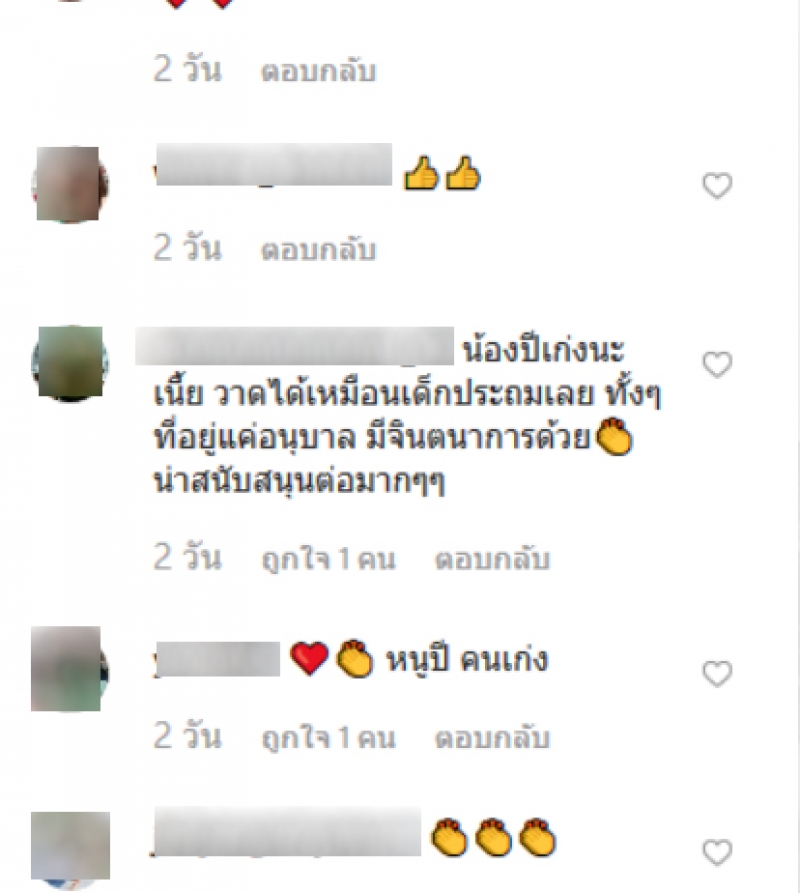Open blurred username of thumbs-up commenter
The height and width of the screenshot is (893, 800).
tap(273, 165)
